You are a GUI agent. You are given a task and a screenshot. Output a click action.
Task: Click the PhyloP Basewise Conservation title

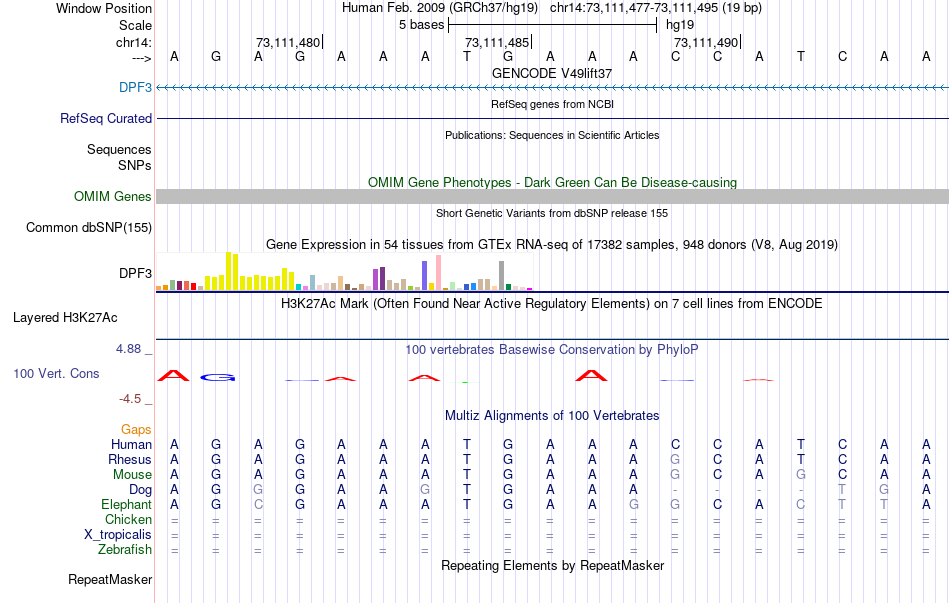tap(551, 350)
